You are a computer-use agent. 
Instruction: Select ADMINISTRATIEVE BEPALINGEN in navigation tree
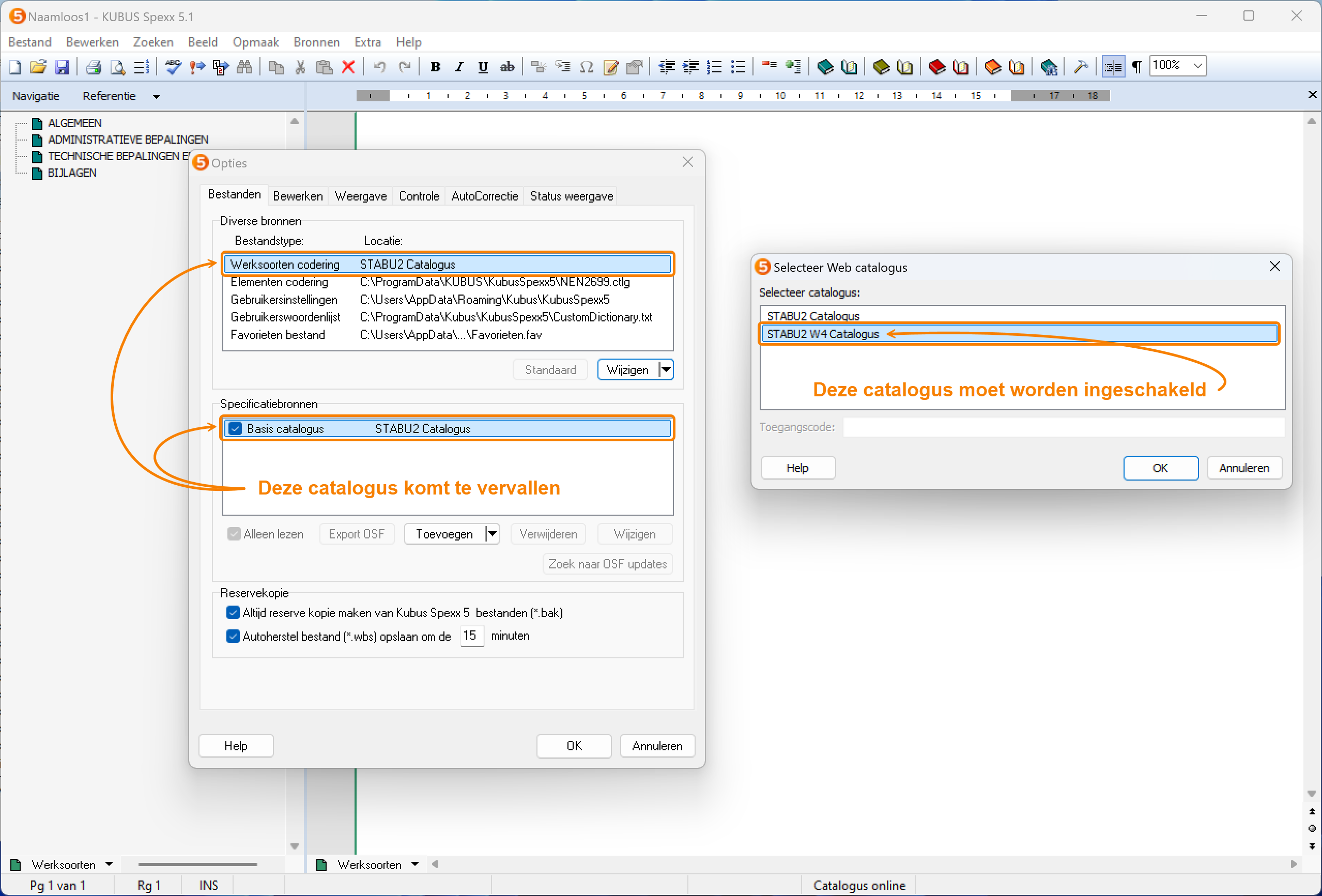point(128,140)
